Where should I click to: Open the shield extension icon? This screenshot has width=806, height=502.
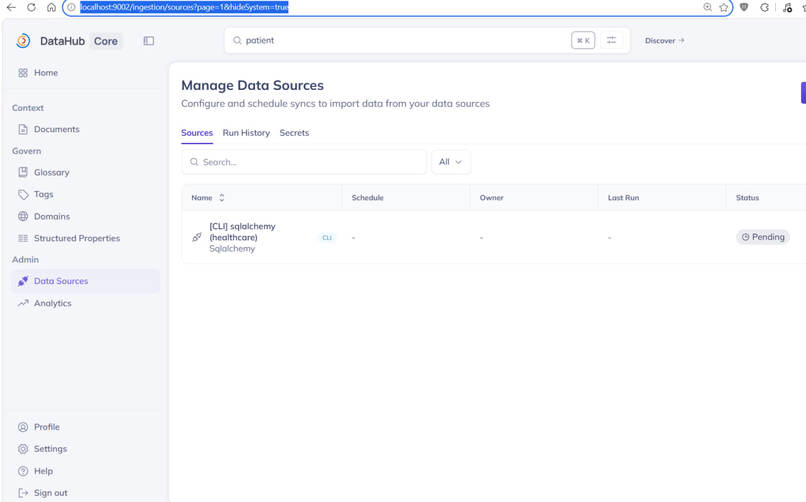744,7
